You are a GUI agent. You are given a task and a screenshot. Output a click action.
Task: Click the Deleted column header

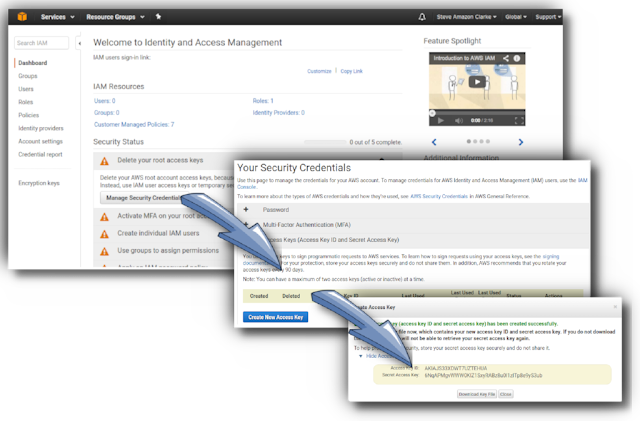(291, 296)
